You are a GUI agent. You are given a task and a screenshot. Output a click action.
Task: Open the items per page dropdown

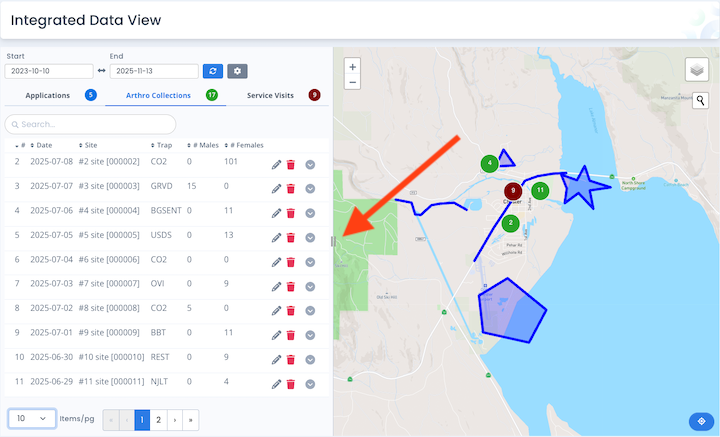[32, 418]
